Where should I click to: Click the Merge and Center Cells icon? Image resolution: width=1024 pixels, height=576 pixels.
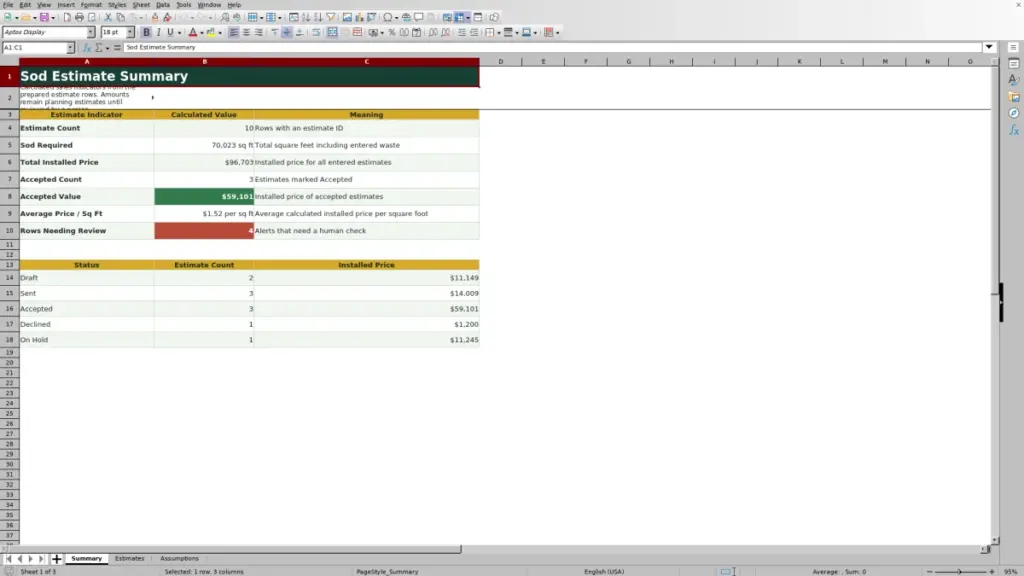[332, 32]
